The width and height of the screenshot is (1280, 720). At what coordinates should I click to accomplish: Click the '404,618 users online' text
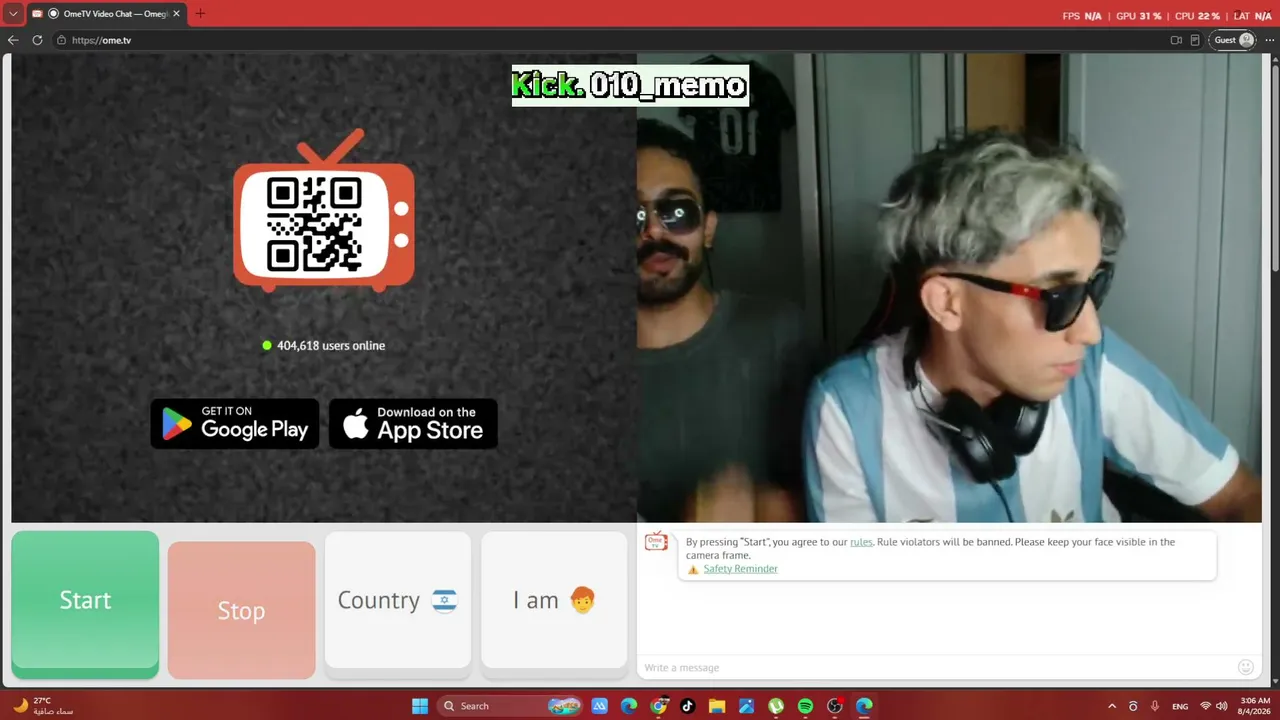point(331,346)
